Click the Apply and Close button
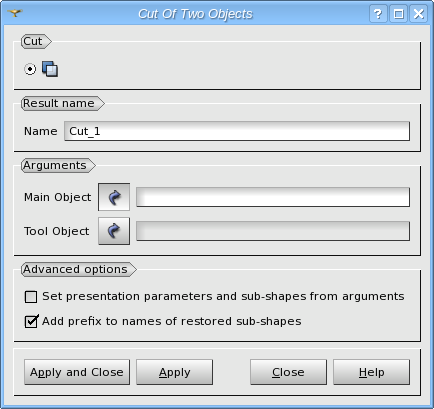This screenshot has width=434, height=409. pos(77,372)
